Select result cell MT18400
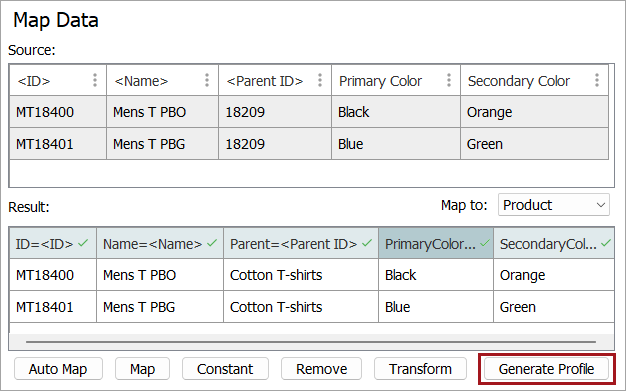Viewport: 626px width, 391px height. (53, 275)
